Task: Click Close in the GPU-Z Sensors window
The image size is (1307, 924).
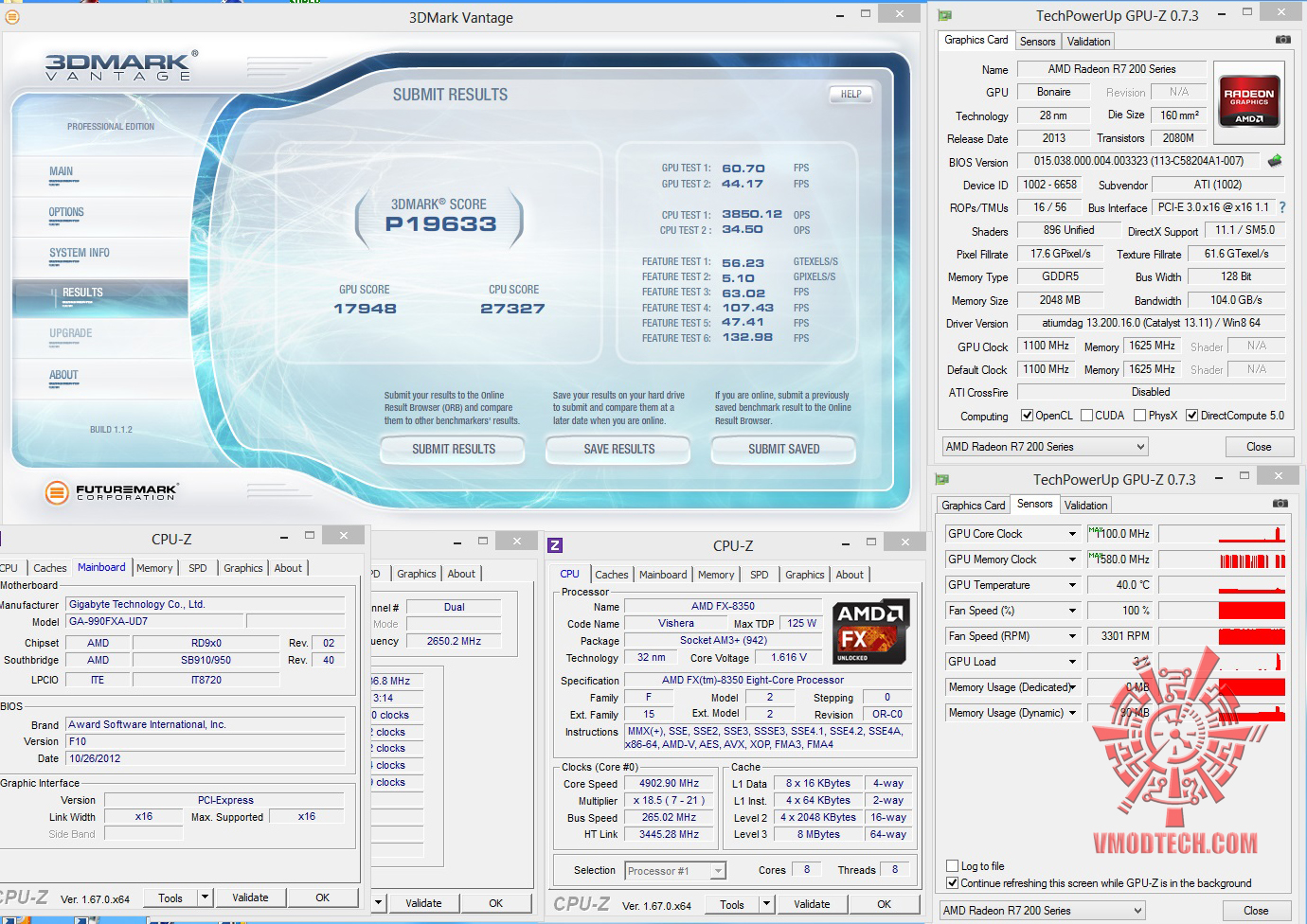Action: [1256, 911]
